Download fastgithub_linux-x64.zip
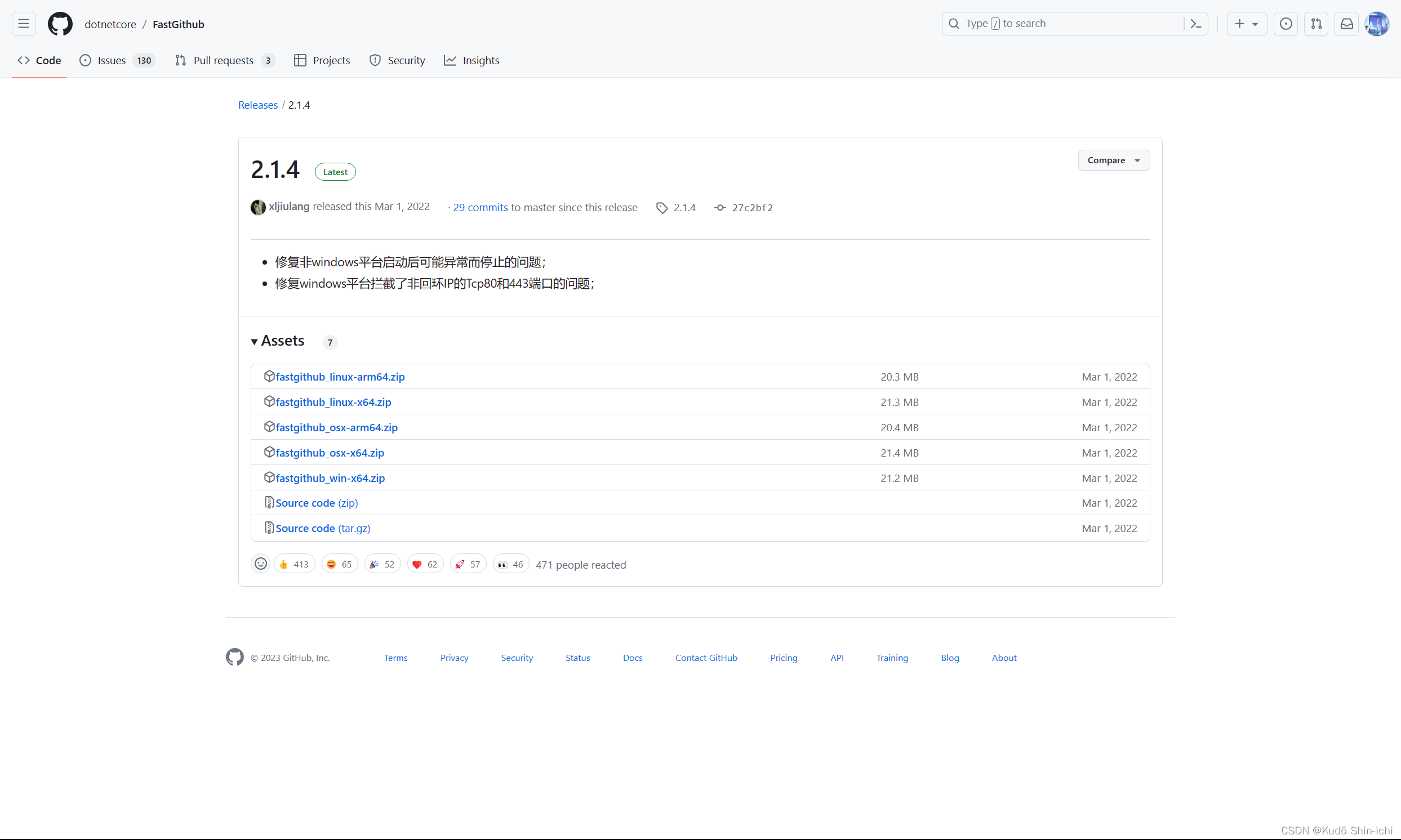Screen dimensions: 1401x840 pos(333,403)
